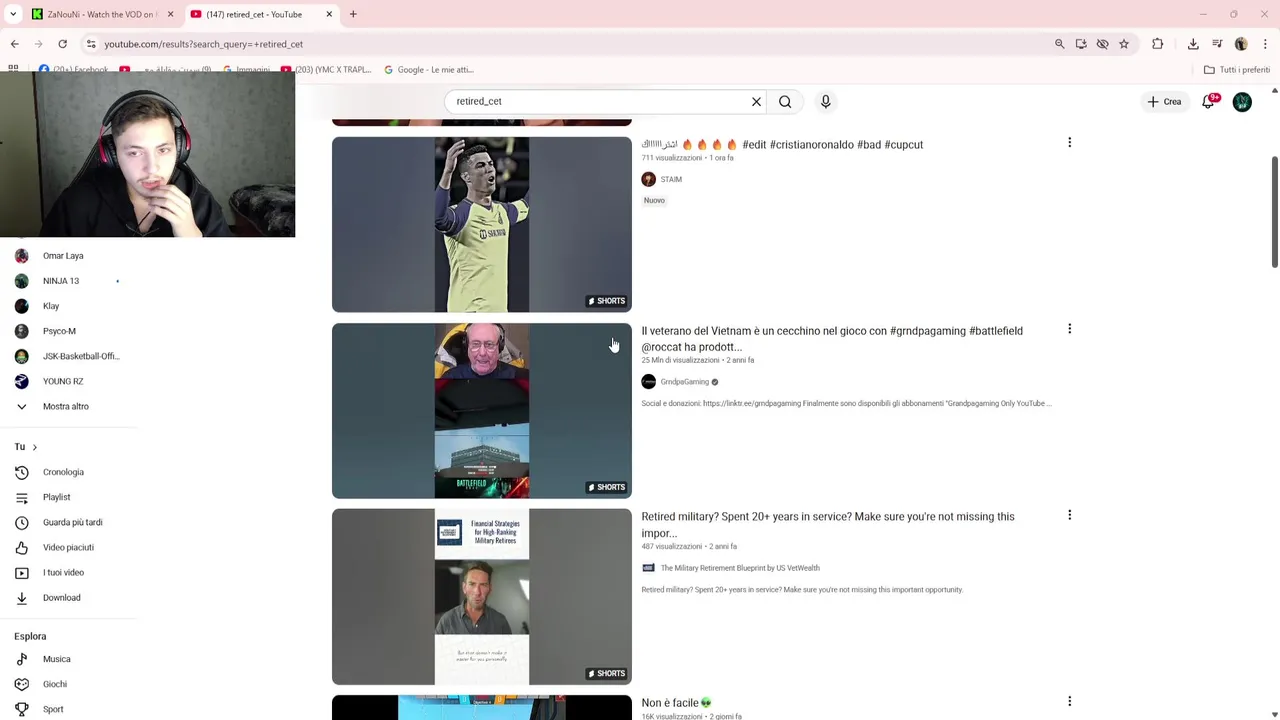Go back with the browser back arrow

pos(14,44)
